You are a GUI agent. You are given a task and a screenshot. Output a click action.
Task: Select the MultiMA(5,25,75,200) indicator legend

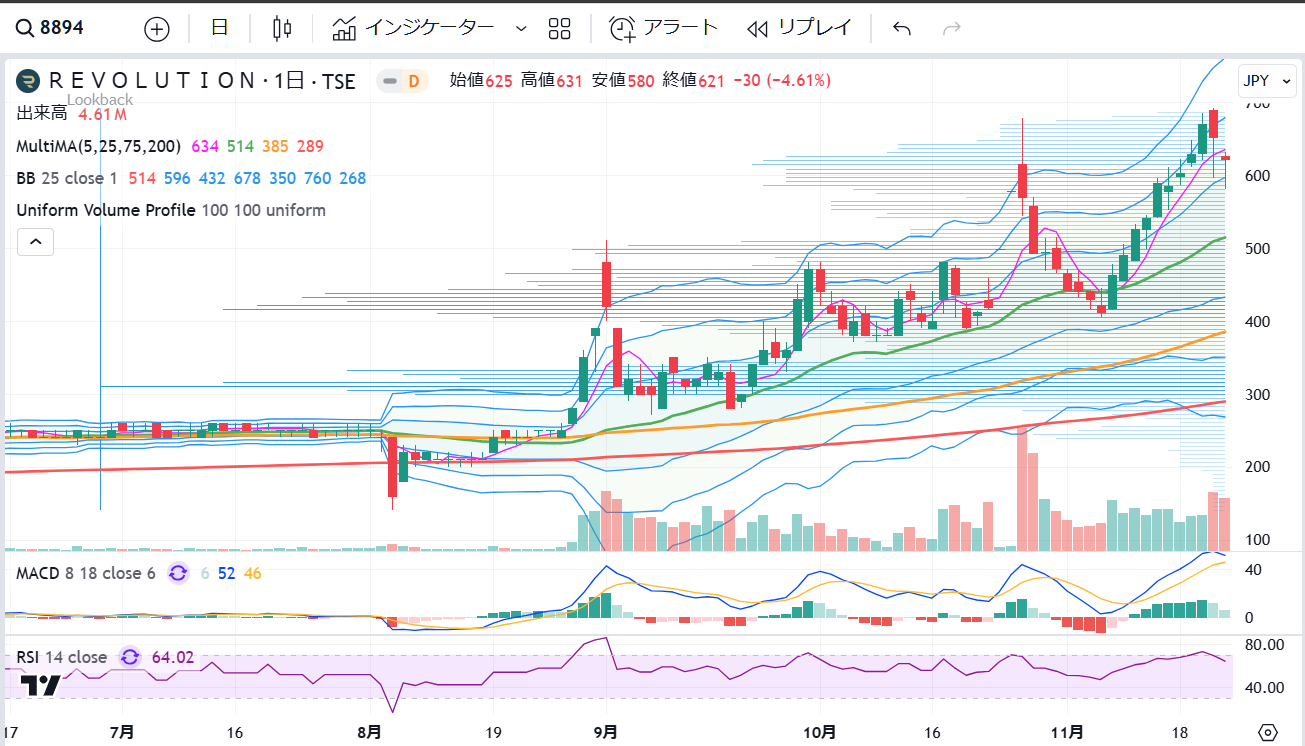(x=98, y=146)
